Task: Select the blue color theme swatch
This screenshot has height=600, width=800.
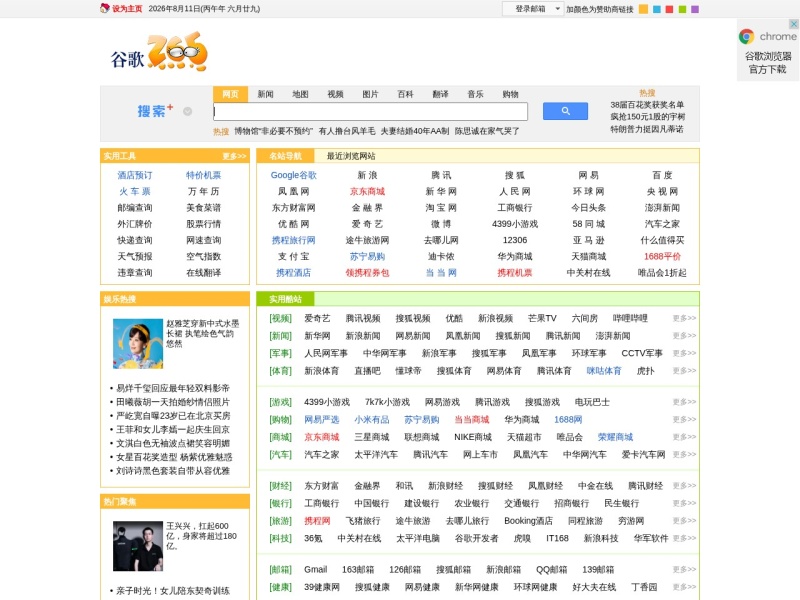Action: [x=657, y=9]
